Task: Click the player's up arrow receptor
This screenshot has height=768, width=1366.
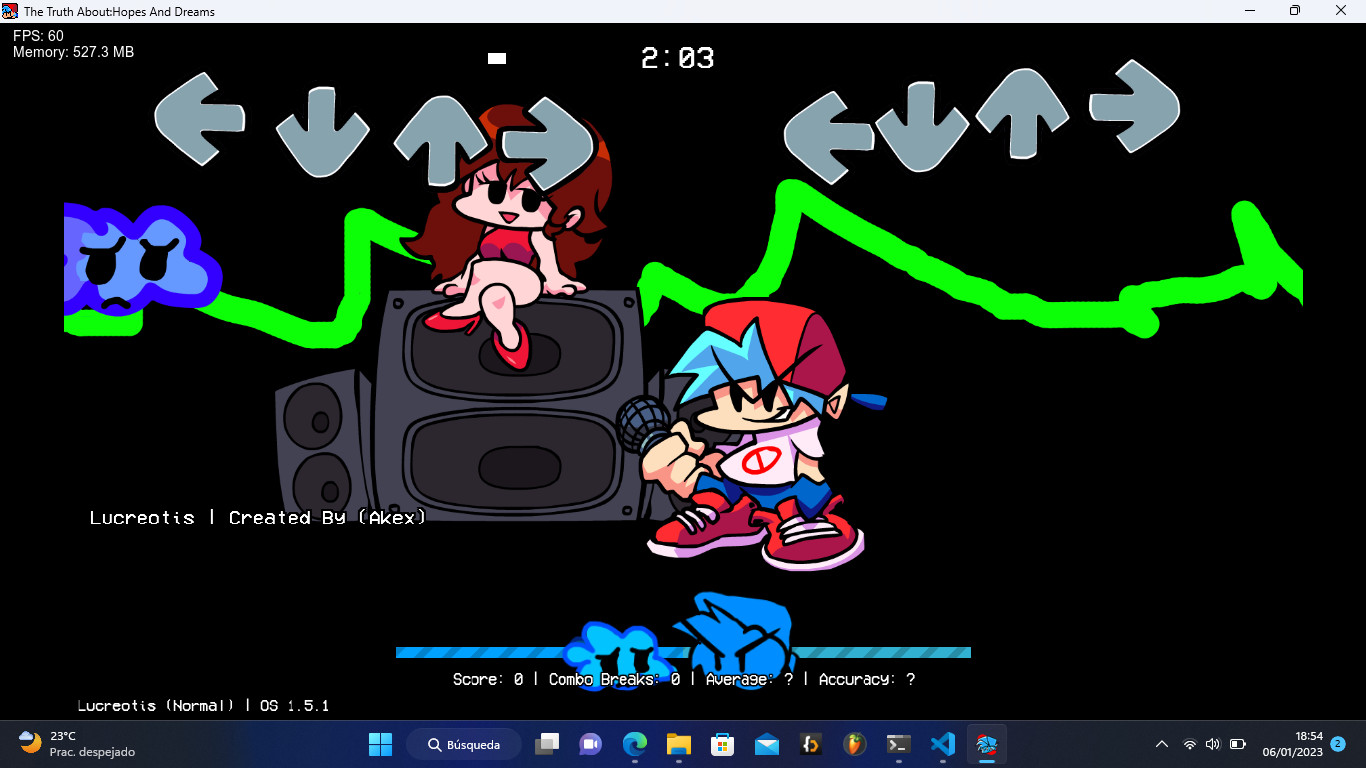Action: (x=1022, y=114)
